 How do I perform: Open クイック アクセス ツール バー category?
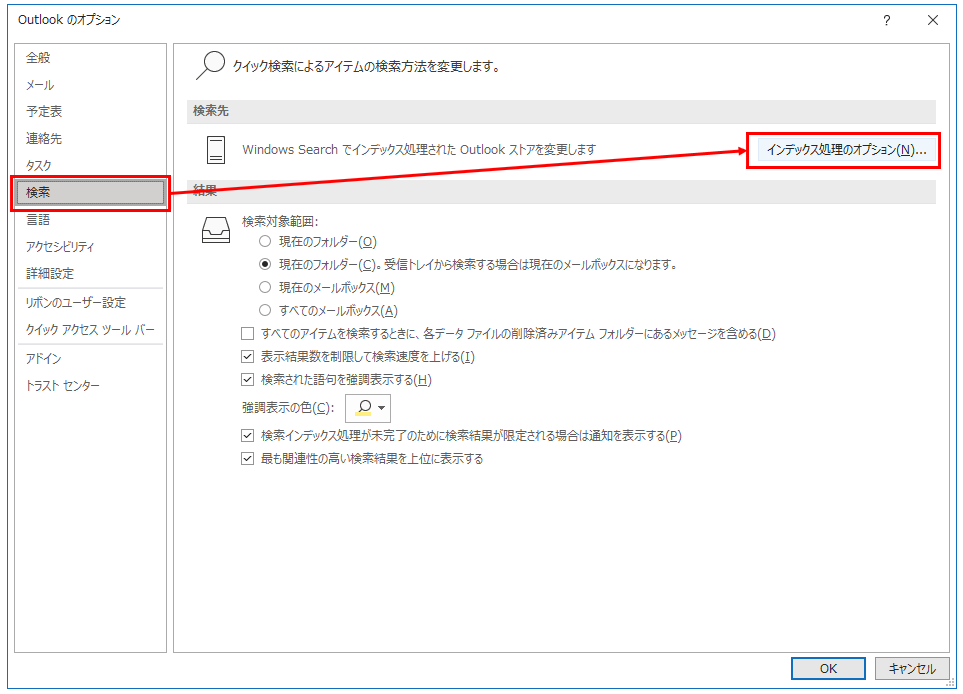click(90, 329)
